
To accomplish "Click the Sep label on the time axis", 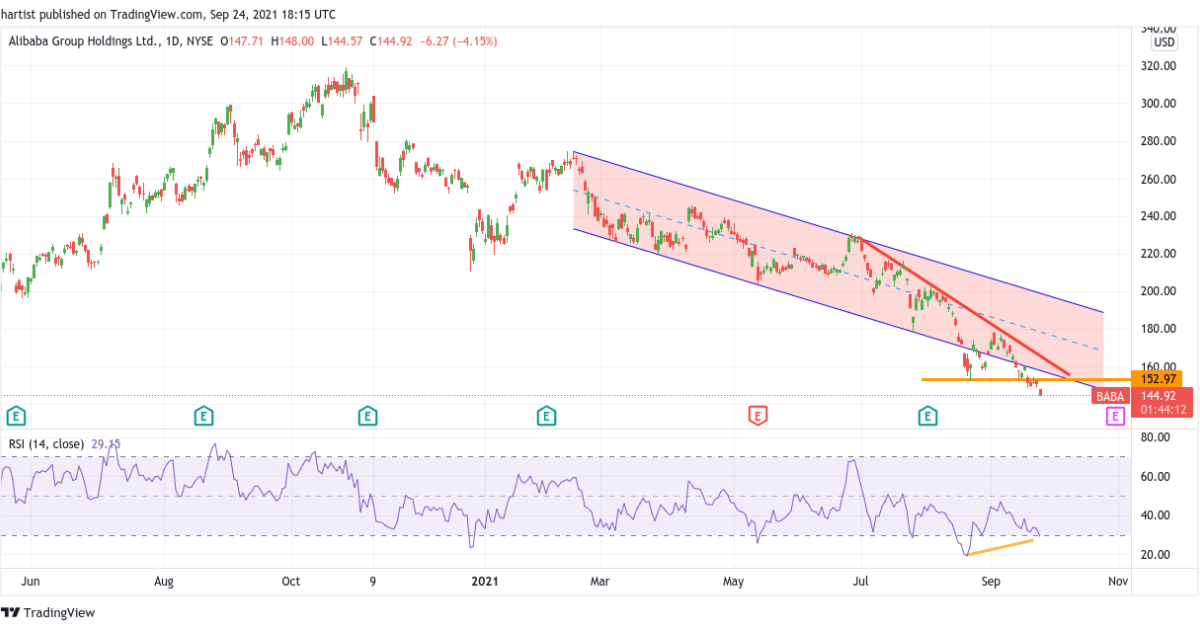I will [x=991, y=581].
